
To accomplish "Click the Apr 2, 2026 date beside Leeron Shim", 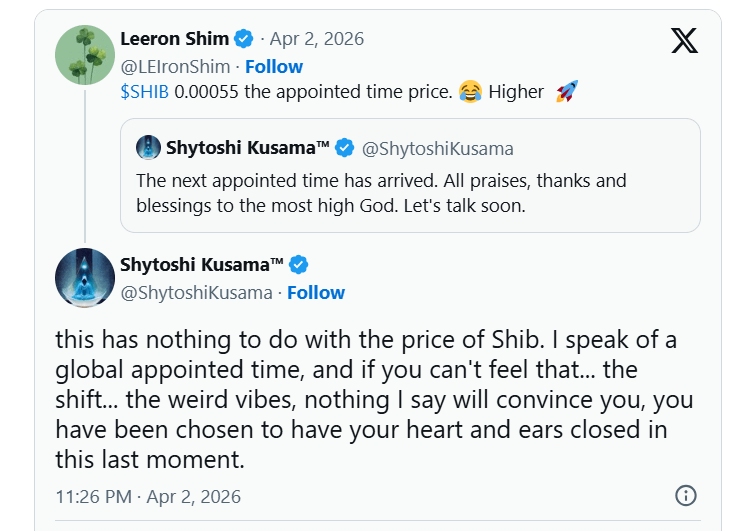I will 318,39.
